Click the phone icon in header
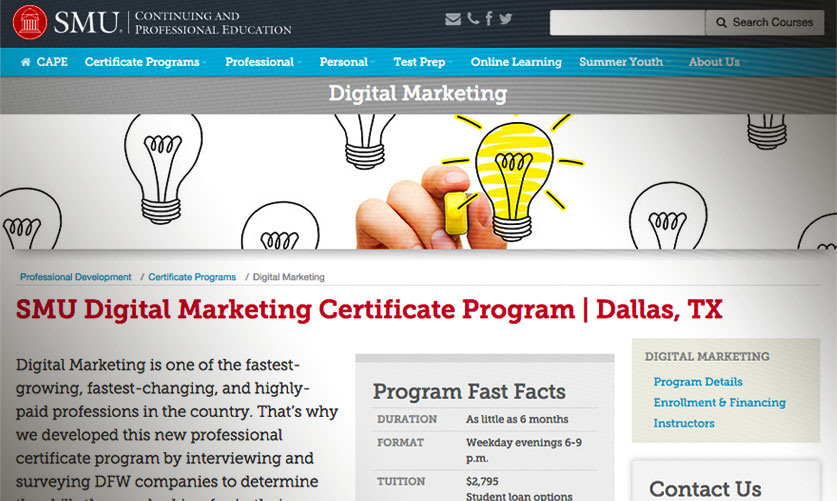This screenshot has width=837, height=501. (473, 19)
